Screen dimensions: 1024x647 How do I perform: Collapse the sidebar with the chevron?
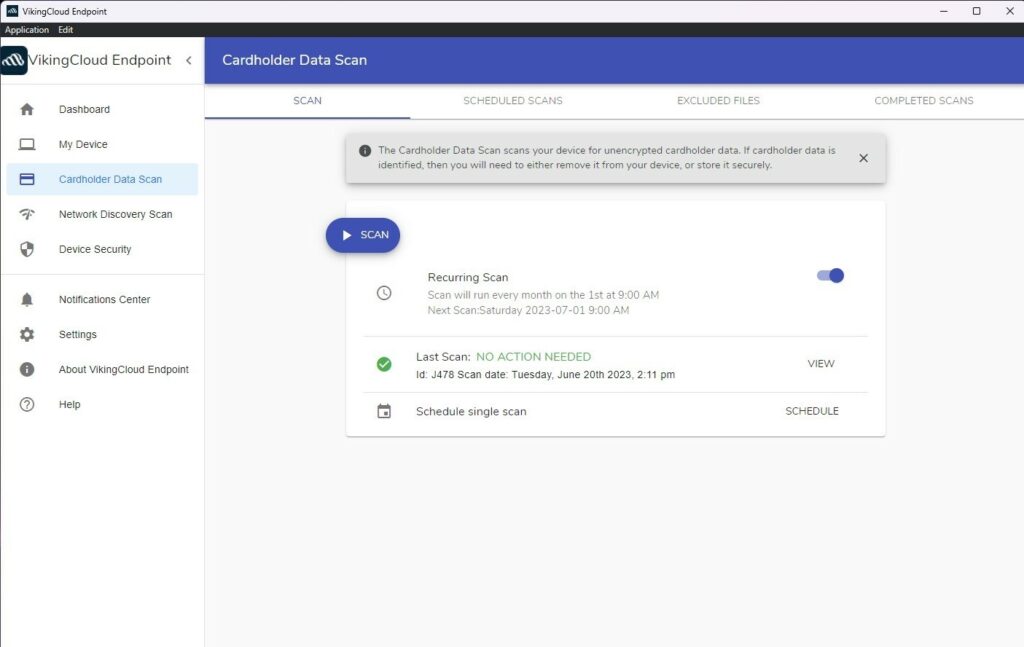point(188,60)
